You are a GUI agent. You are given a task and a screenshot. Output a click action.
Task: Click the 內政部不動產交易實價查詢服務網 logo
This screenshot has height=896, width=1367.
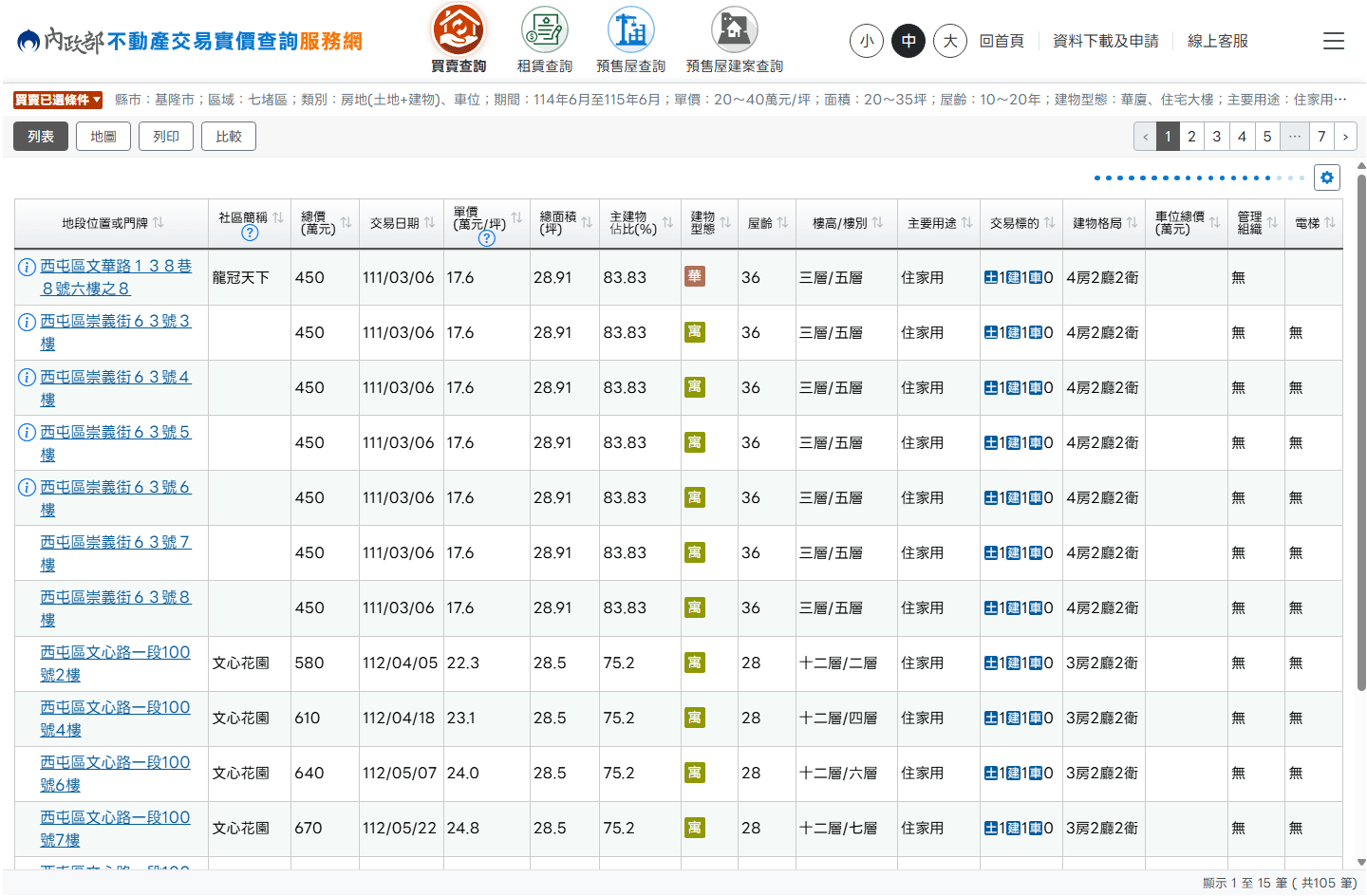tap(190, 41)
